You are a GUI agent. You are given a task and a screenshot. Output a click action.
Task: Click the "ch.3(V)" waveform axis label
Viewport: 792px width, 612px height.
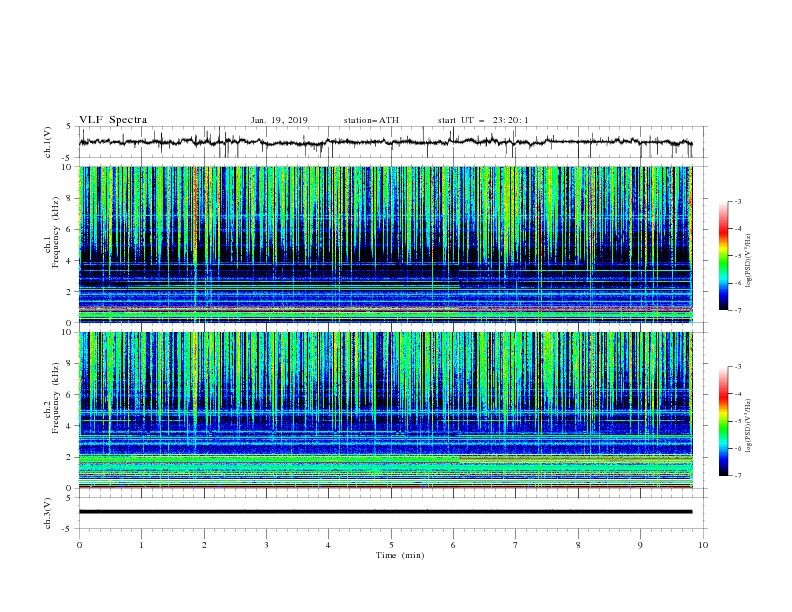[x=48, y=513]
